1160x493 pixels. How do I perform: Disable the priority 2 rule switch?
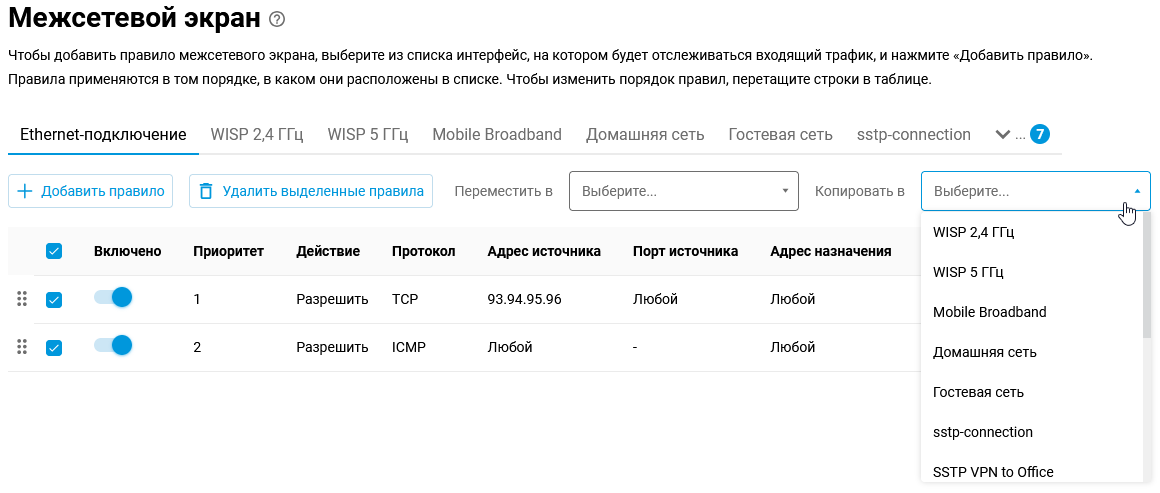pyautogui.click(x=113, y=346)
